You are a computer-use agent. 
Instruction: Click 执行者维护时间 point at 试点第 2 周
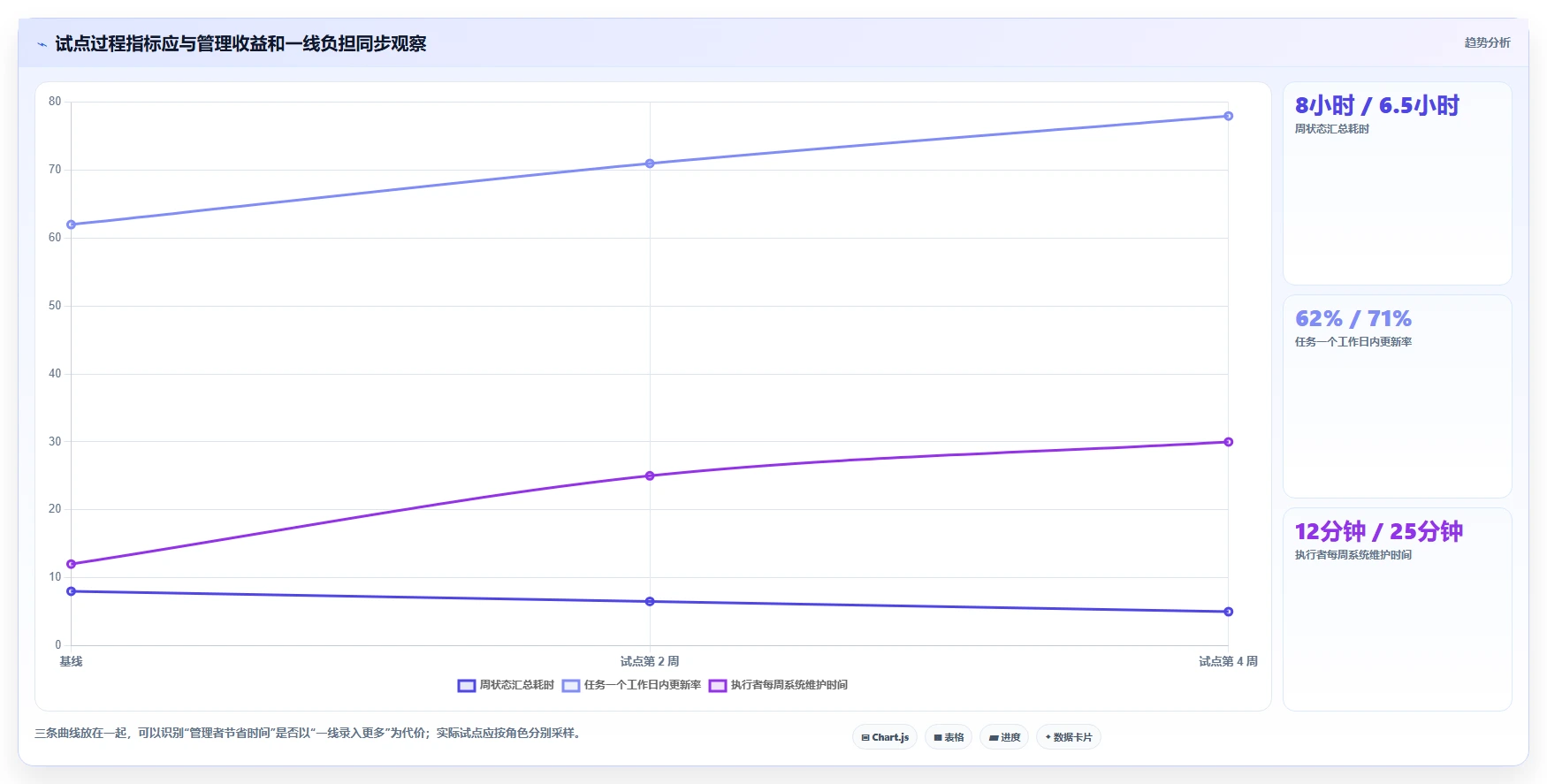coord(650,476)
